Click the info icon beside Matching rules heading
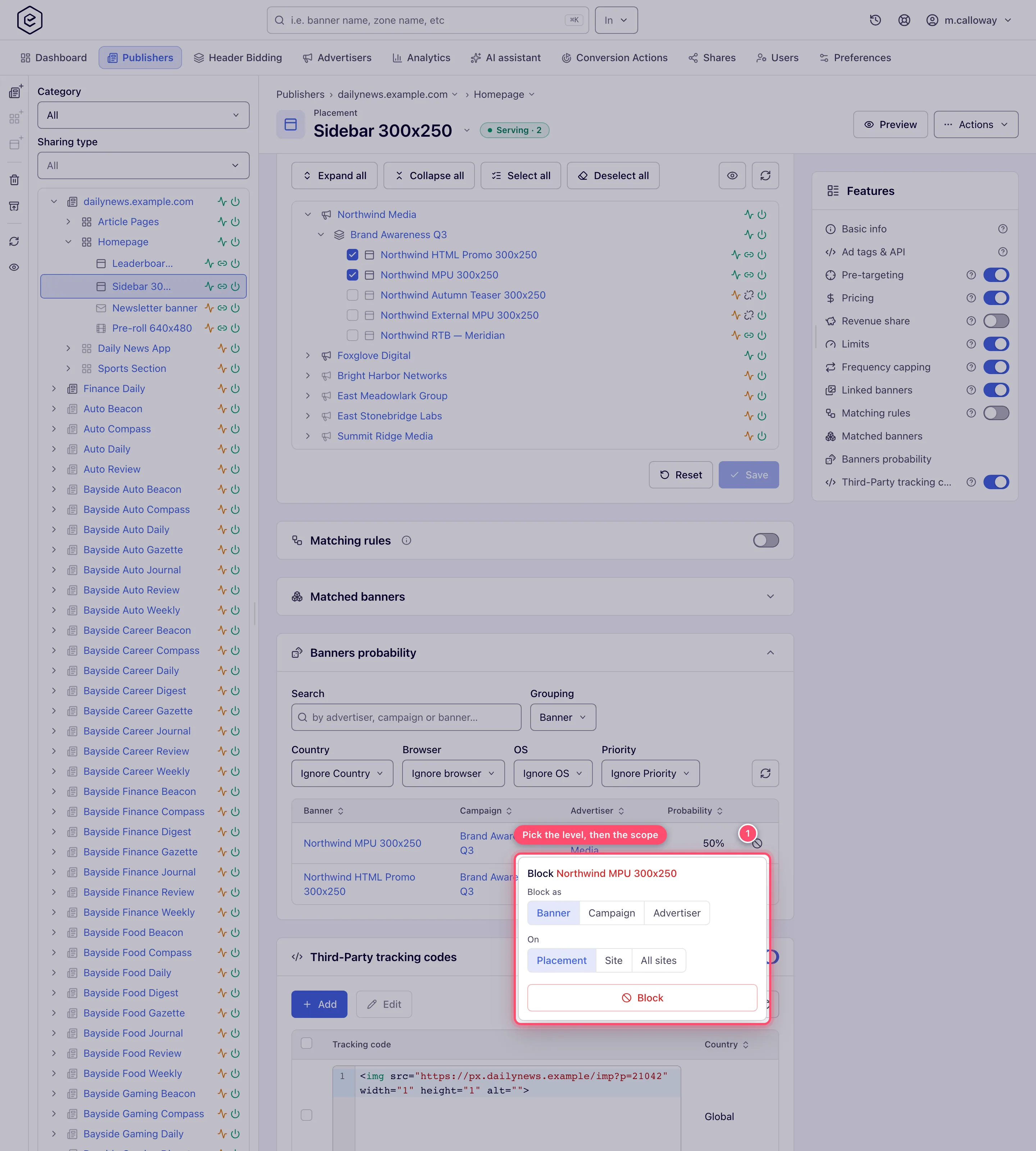This screenshot has height=1151, width=1036. coord(406,540)
